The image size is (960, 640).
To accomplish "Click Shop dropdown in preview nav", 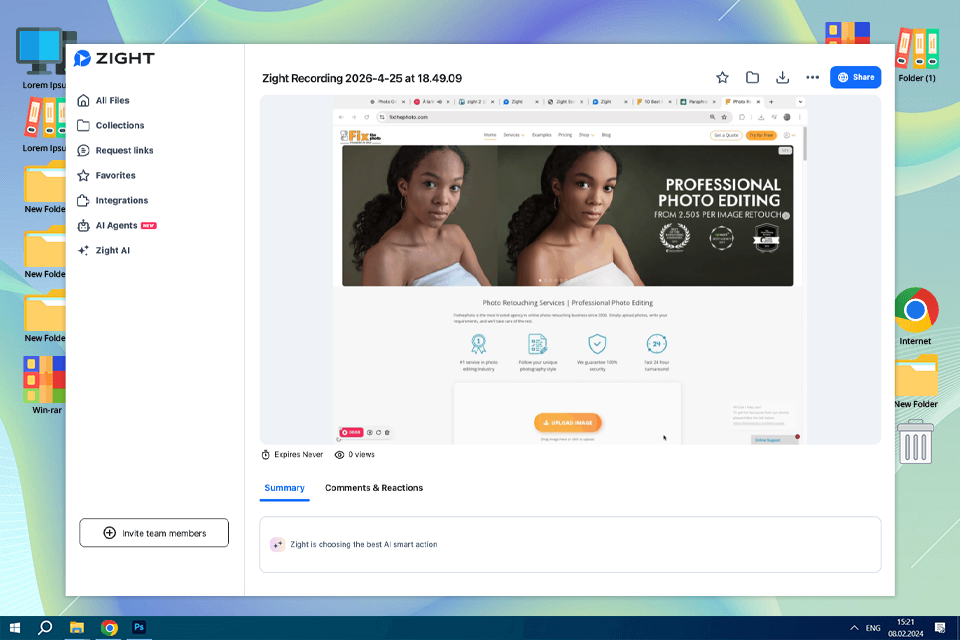I will 586,135.
